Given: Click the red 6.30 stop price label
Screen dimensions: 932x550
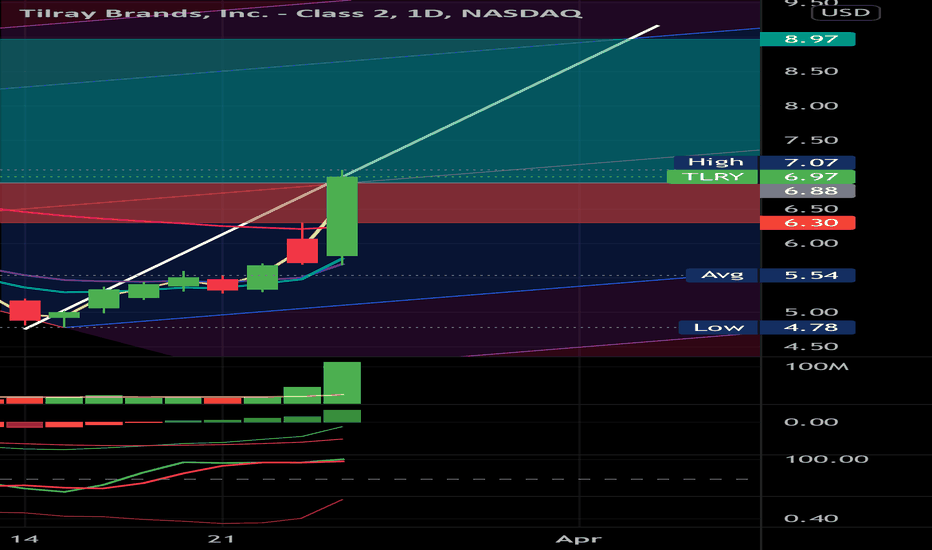Looking at the screenshot, I should 808,223.
